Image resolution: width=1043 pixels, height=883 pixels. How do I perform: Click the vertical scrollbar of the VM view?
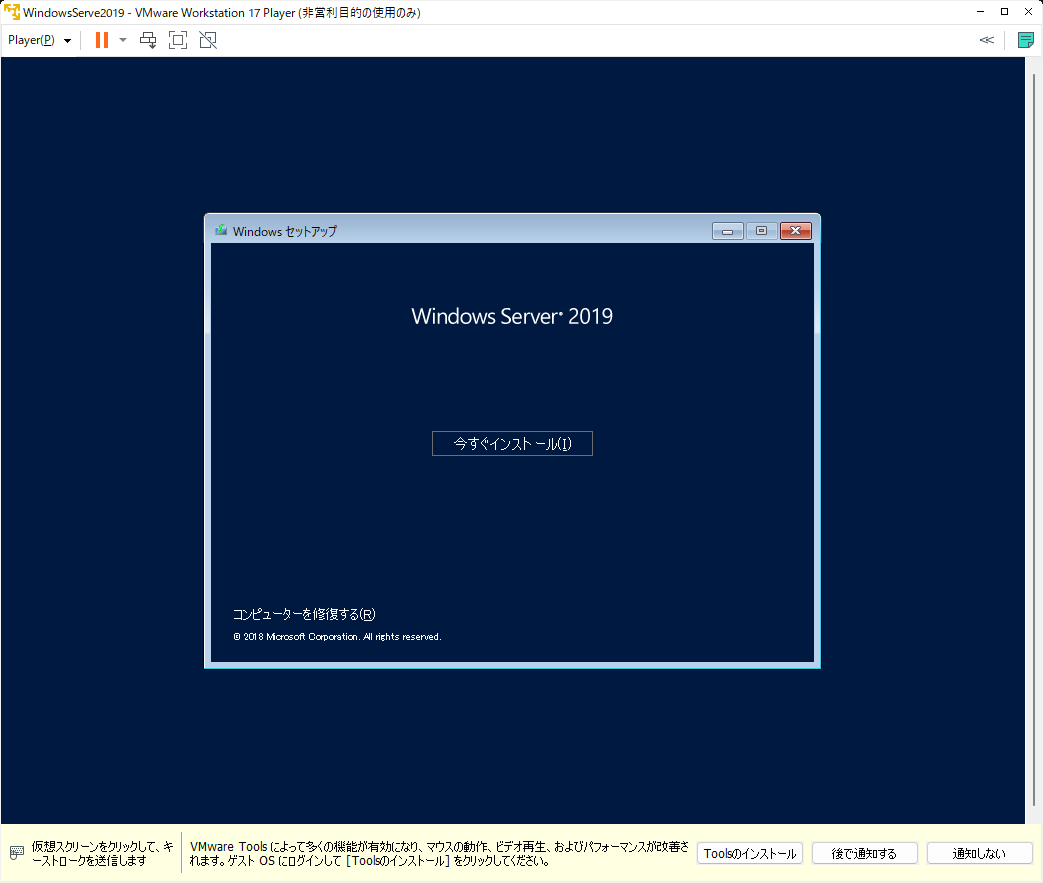pyautogui.click(x=1034, y=440)
